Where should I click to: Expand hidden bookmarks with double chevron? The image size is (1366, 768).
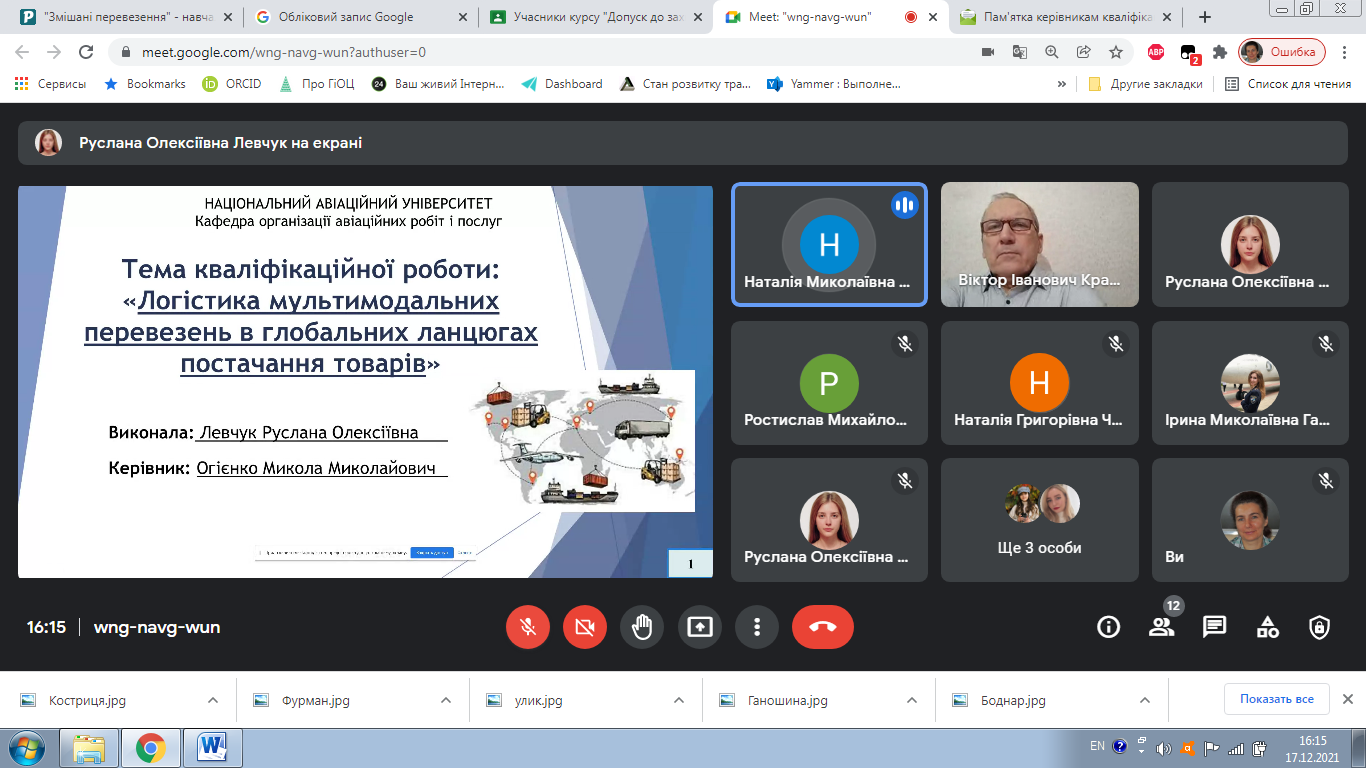click(1061, 84)
